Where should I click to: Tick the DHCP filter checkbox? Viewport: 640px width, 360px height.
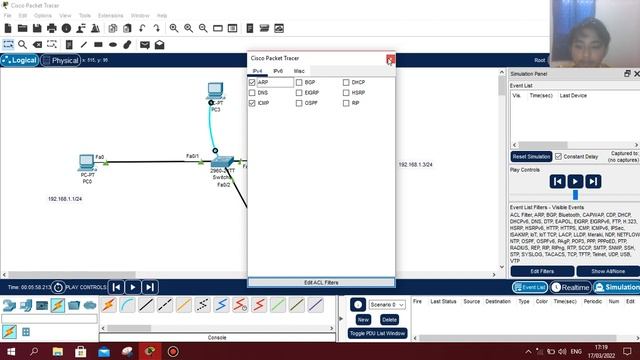coord(346,82)
